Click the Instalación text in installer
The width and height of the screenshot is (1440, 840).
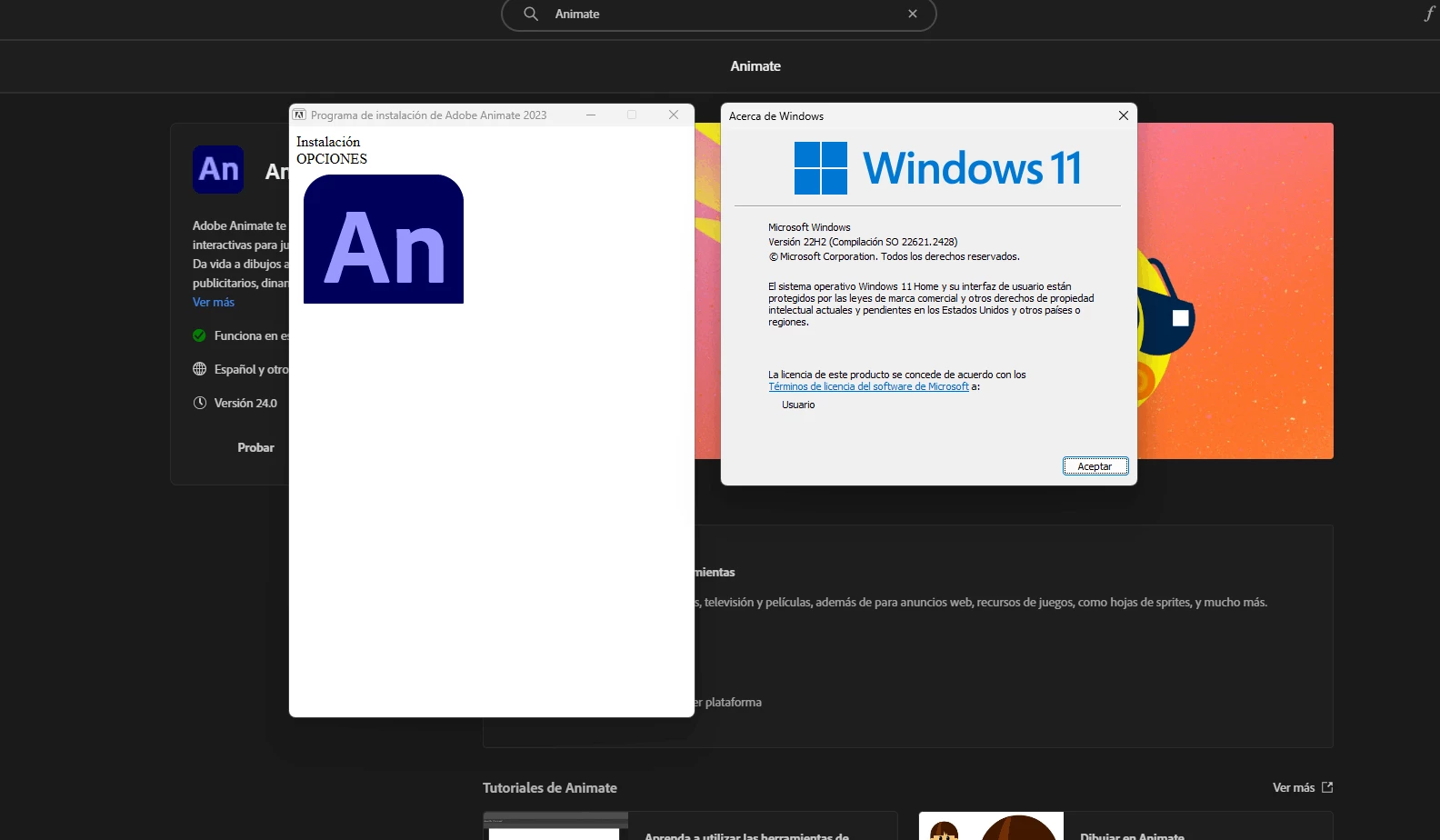[328, 142]
